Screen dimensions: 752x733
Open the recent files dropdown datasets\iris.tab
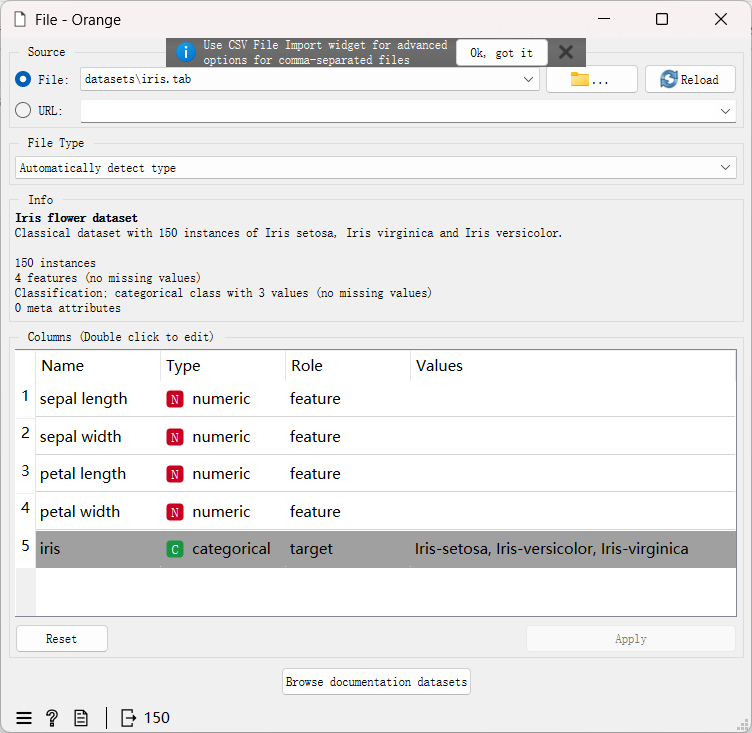click(310, 79)
